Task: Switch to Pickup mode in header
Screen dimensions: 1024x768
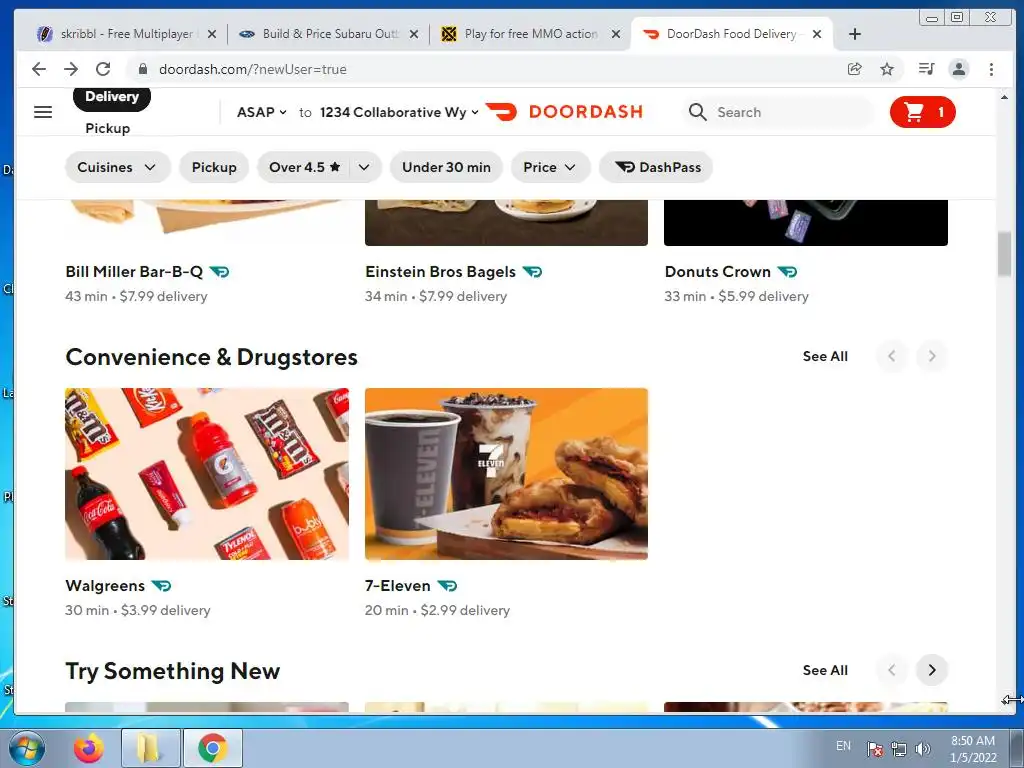Action: tap(108, 128)
